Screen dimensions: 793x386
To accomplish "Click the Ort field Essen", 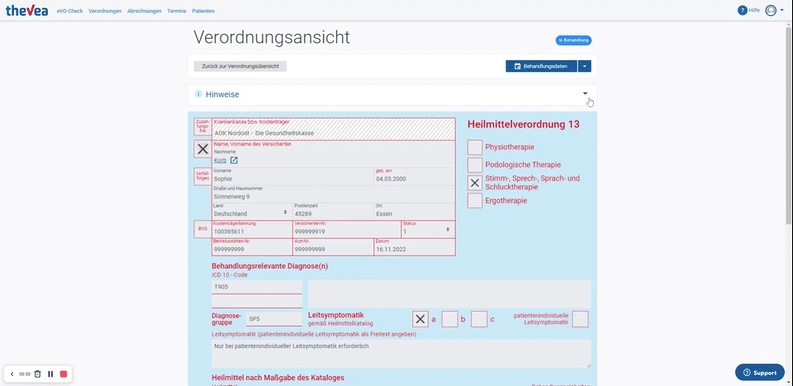I will point(414,211).
